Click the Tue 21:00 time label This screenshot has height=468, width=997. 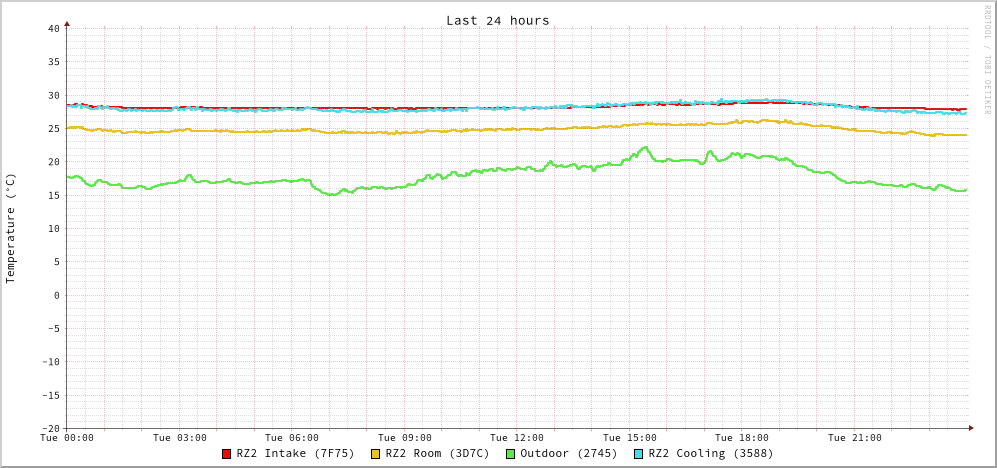pos(854,438)
